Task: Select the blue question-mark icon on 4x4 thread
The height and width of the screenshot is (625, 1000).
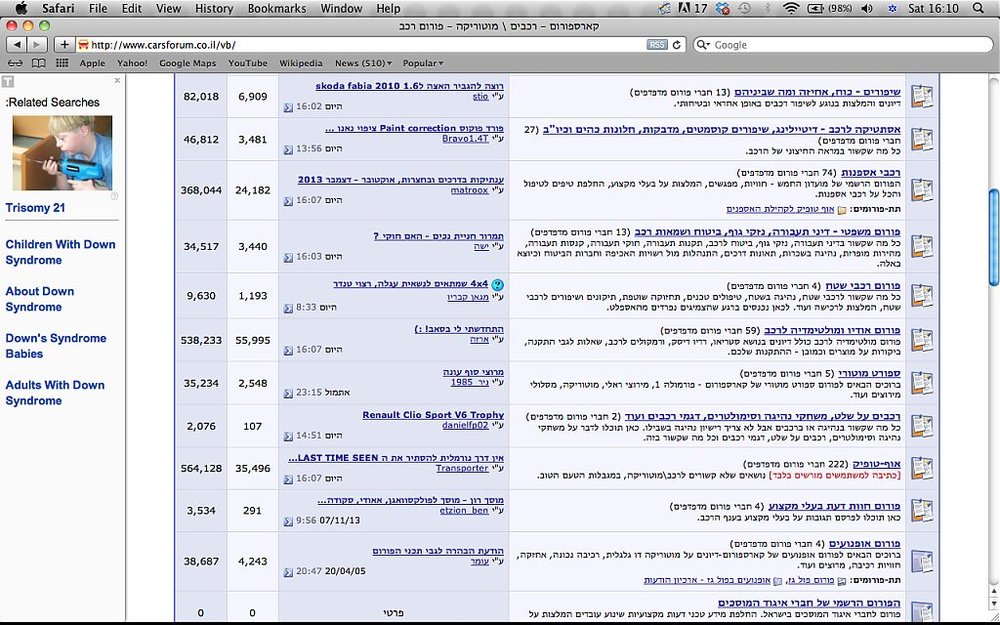Action: tap(498, 285)
